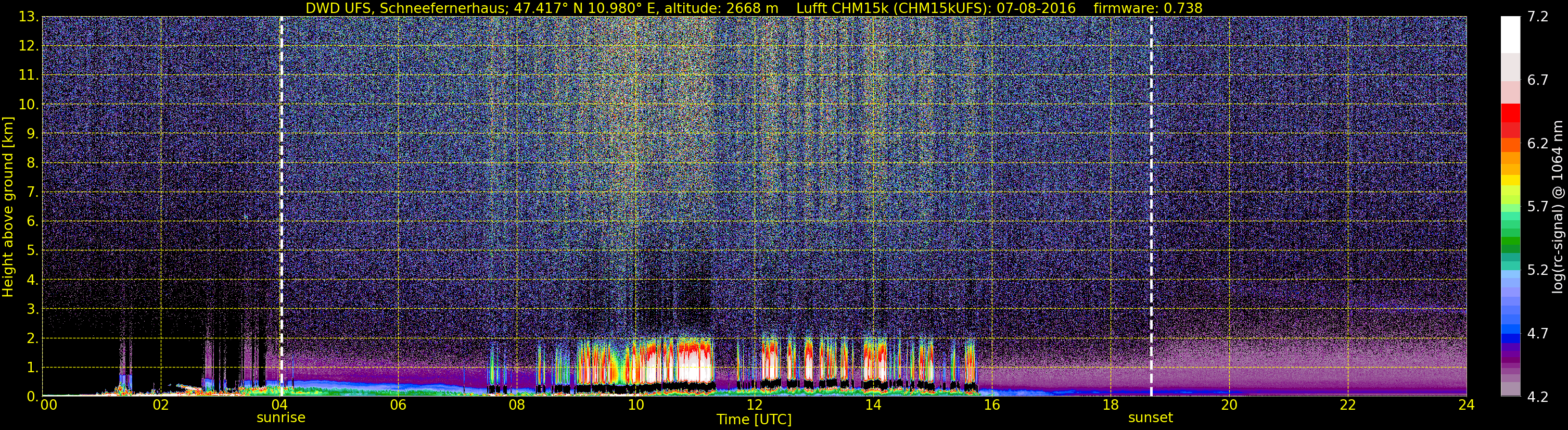
Task: Click the '13.' tick on the height axis
Action: (28, 17)
